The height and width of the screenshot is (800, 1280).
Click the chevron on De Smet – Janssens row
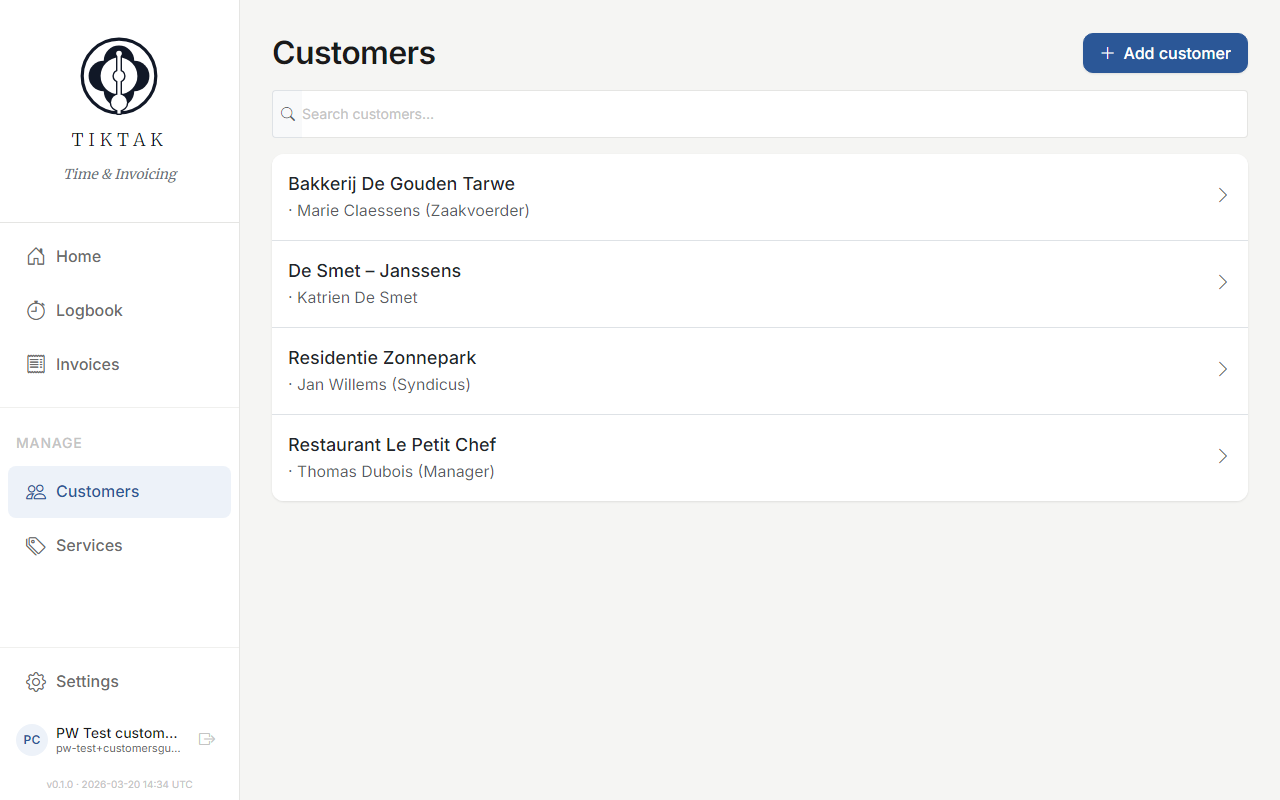(1222, 283)
